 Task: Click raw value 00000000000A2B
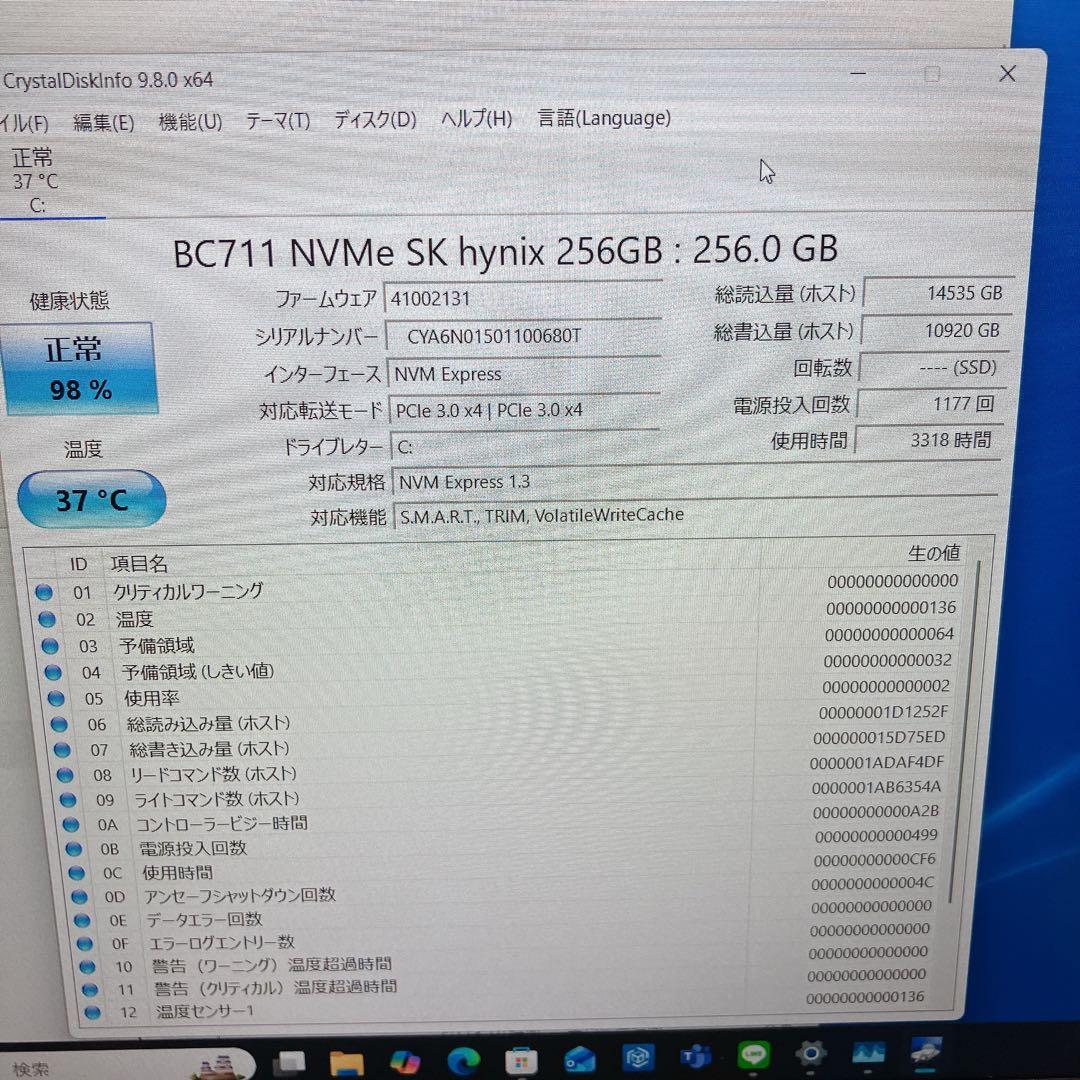875,811
